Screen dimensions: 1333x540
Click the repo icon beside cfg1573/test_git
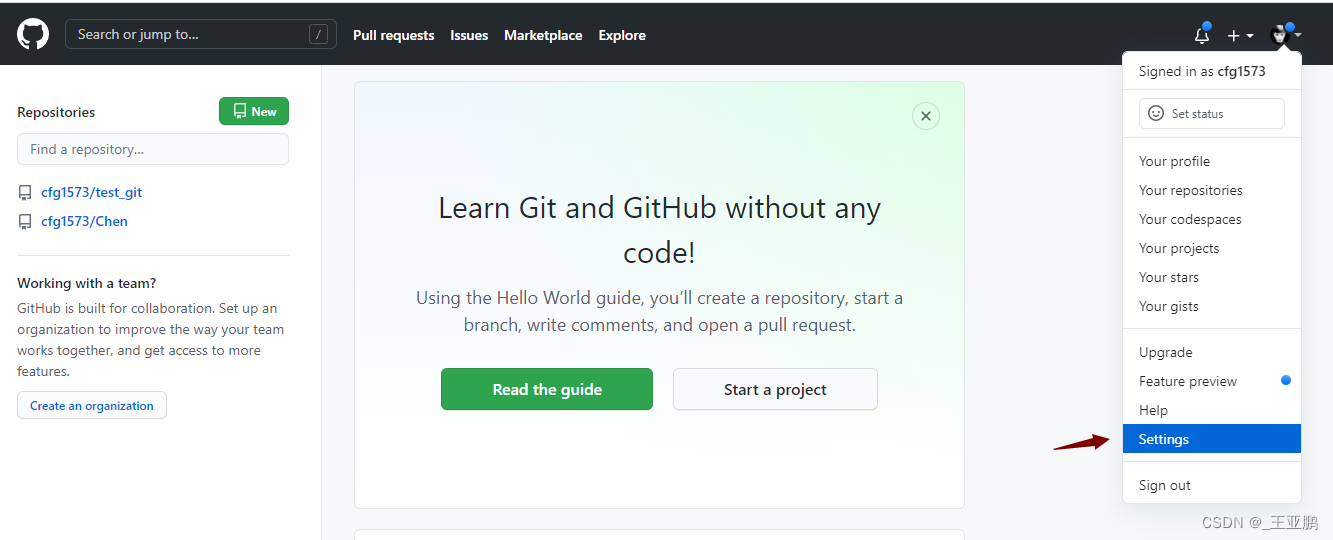tap(25, 193)
